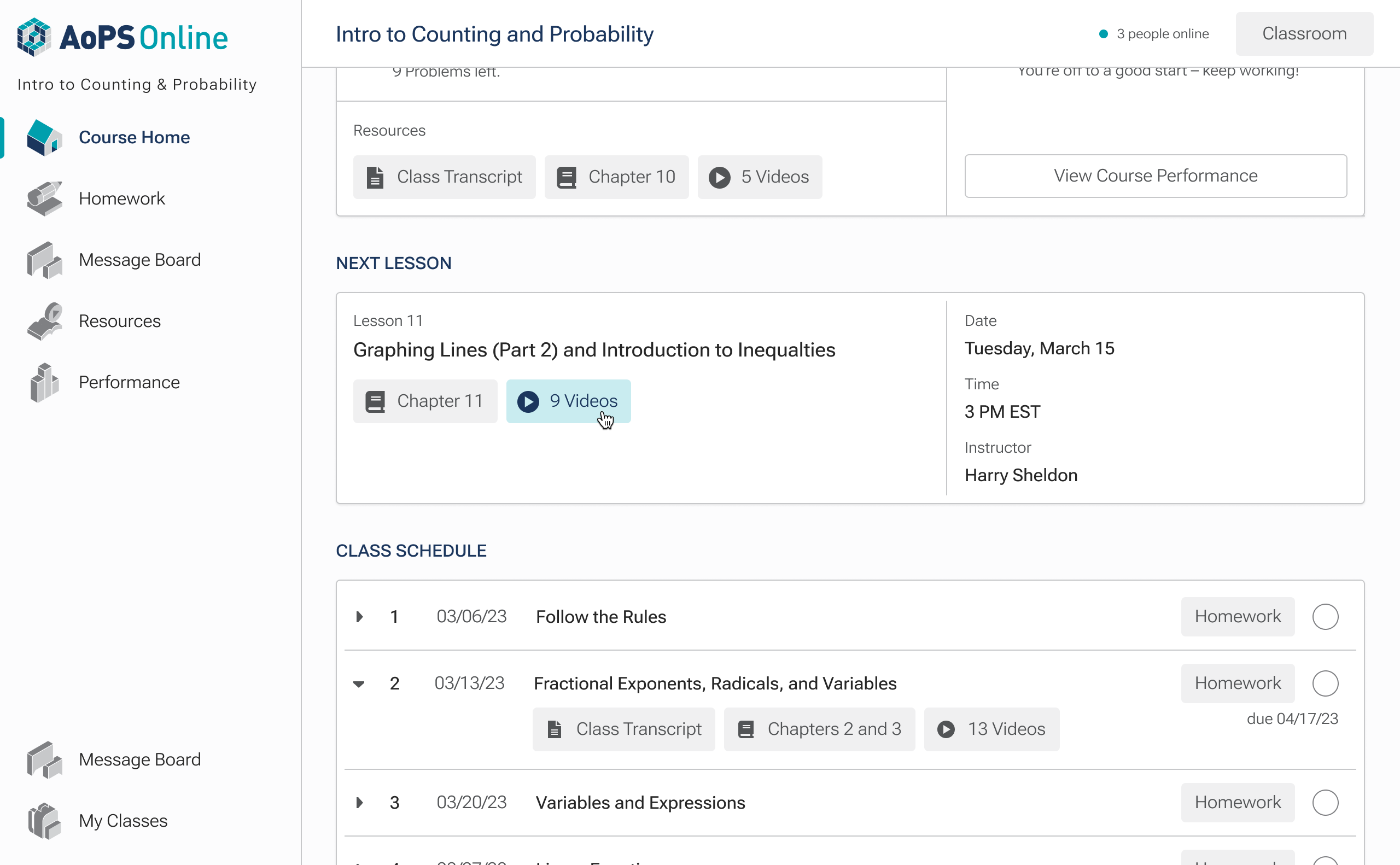Viewport: 1400px width, 865px height.
Task: Click the Resources icon in sidebar
Action: (x=44, y=321)
